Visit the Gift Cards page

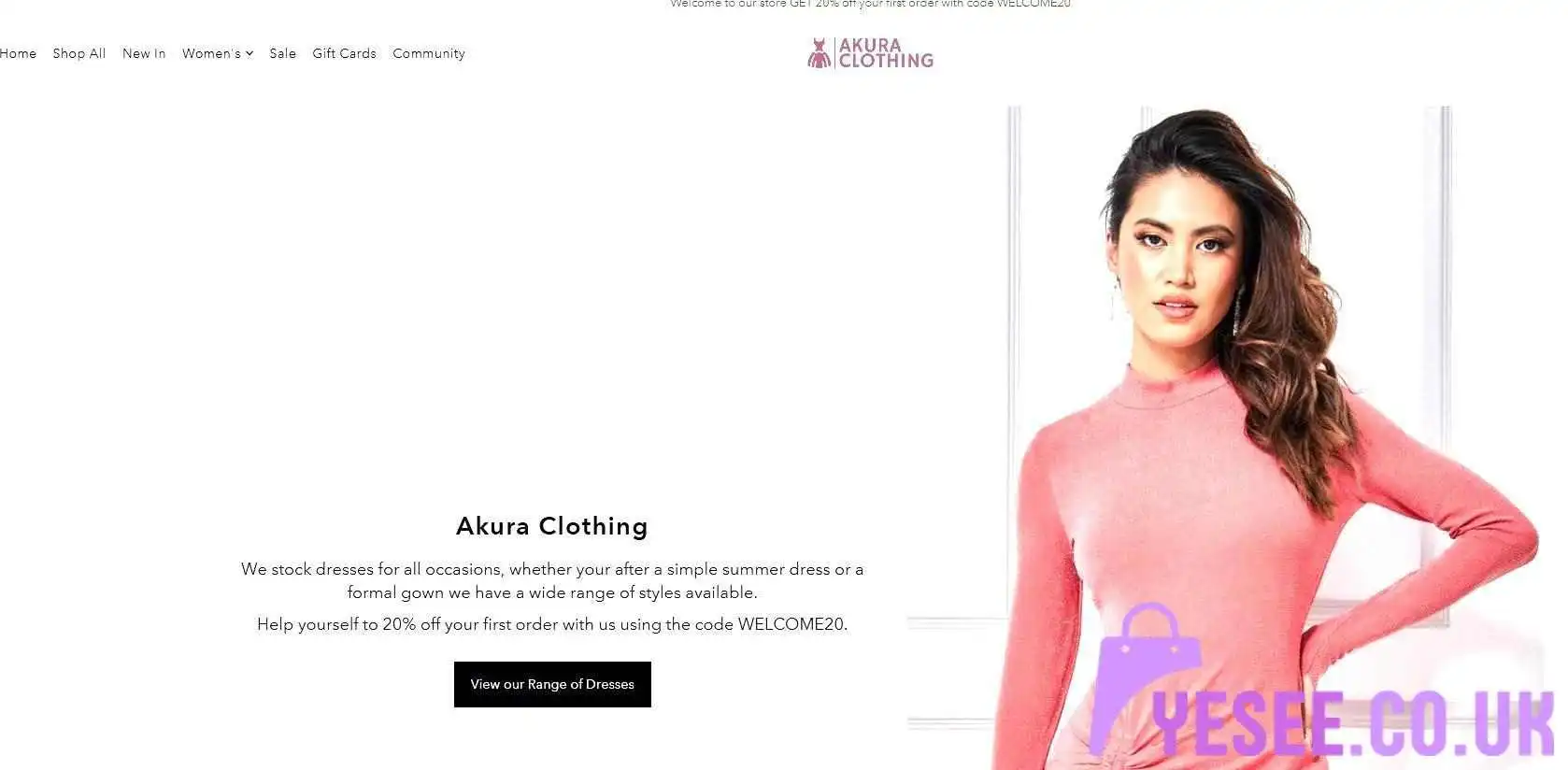(x=345, y=53)
